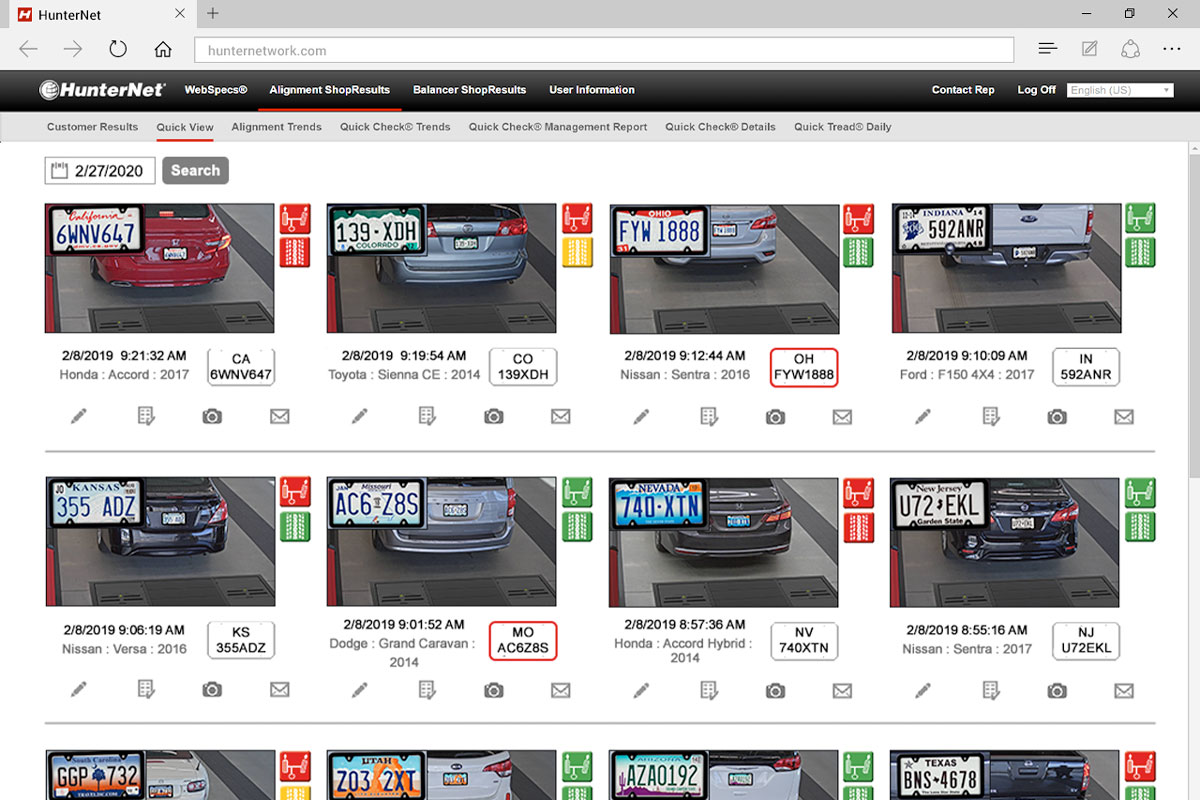Viewport: 1200px width, 800px height.
Task: Click the pencil edit icon under Honda Accord 2017
Action: coord(79,416)
